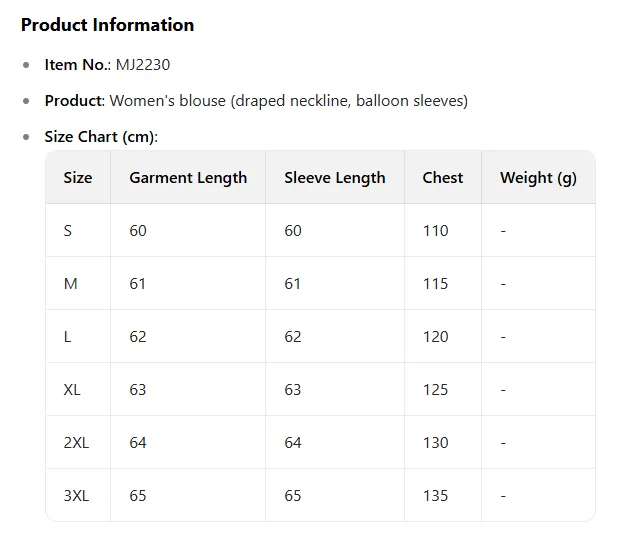Image resolution: width=621 pixels, height=540 pixels.
Task: Click the Women's blouse product description
Action: click(288, 101)
